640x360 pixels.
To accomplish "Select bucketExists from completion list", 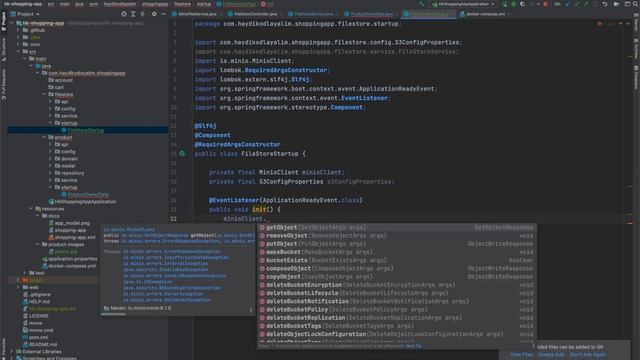I will [x=396, y=260].
